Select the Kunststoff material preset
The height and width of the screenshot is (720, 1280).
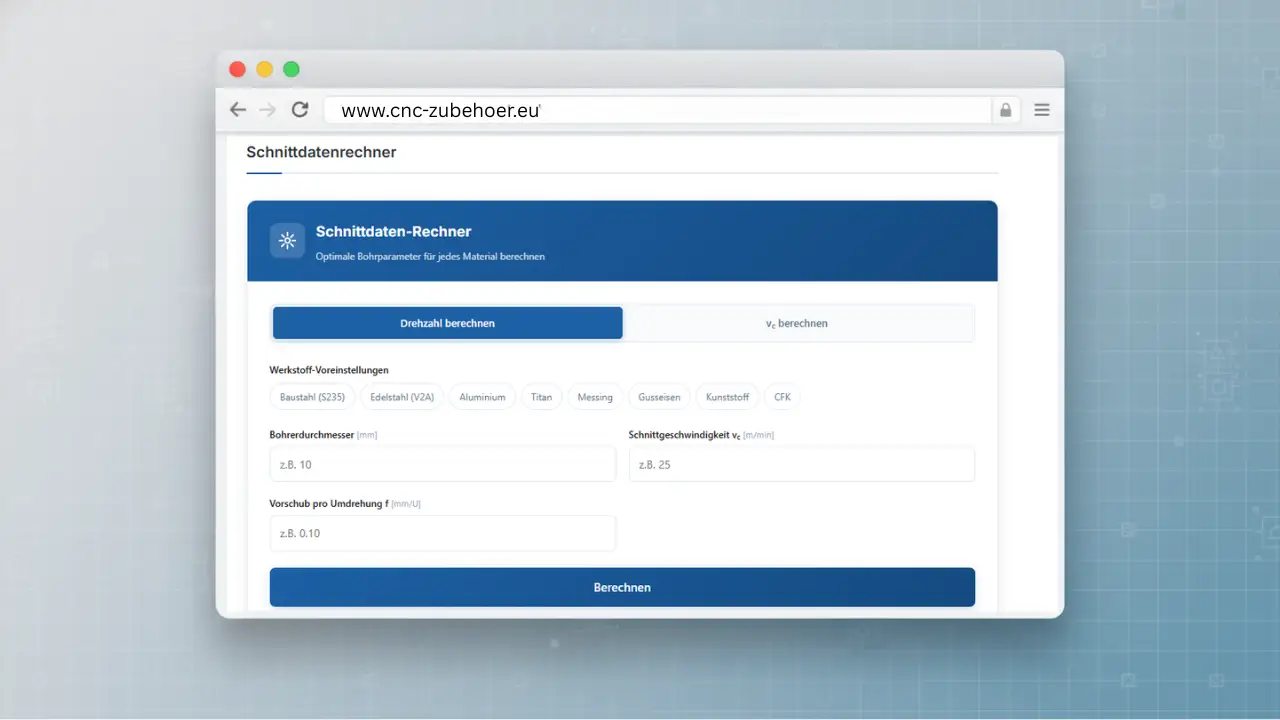point(727,397)
